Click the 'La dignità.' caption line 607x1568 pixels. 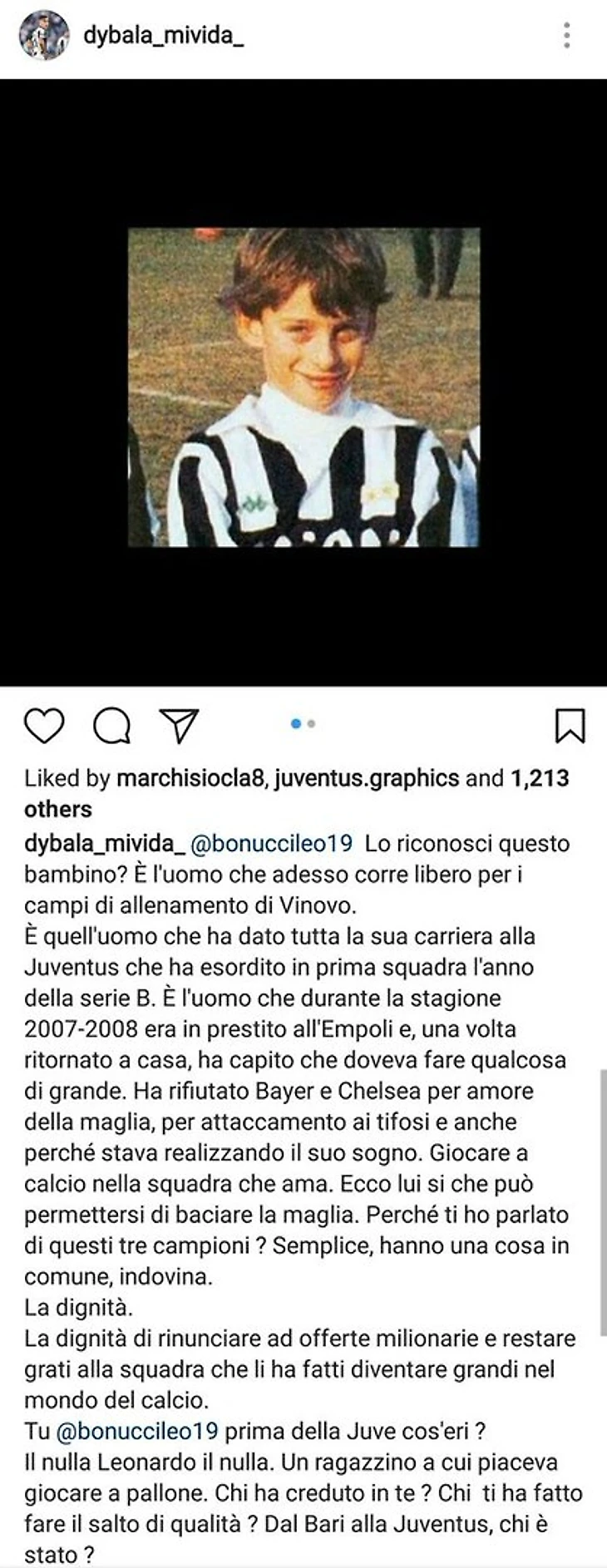click(78, 1307)
